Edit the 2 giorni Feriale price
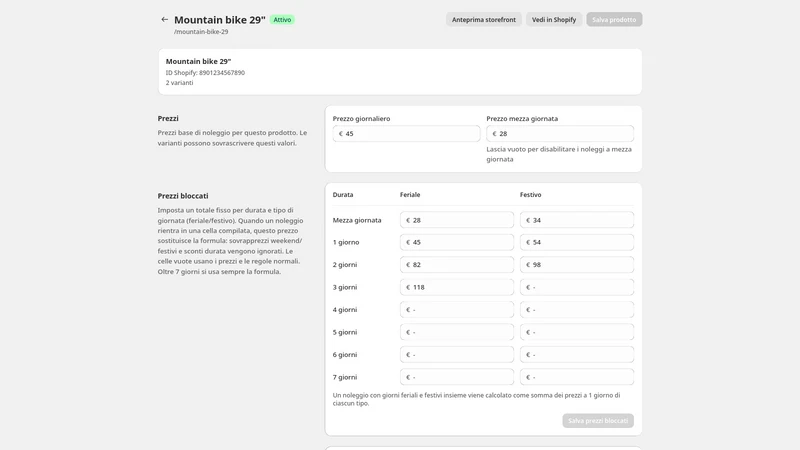The width and height of the screenshot is (800, 450). point(457,265)
